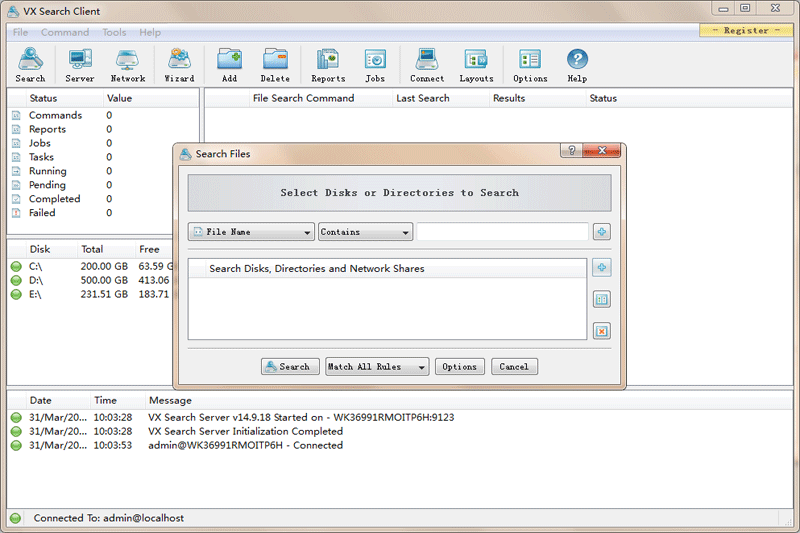Click green icon of 'Initialization Completed' log entry
800x533 pixels.
tap(16, 432)
